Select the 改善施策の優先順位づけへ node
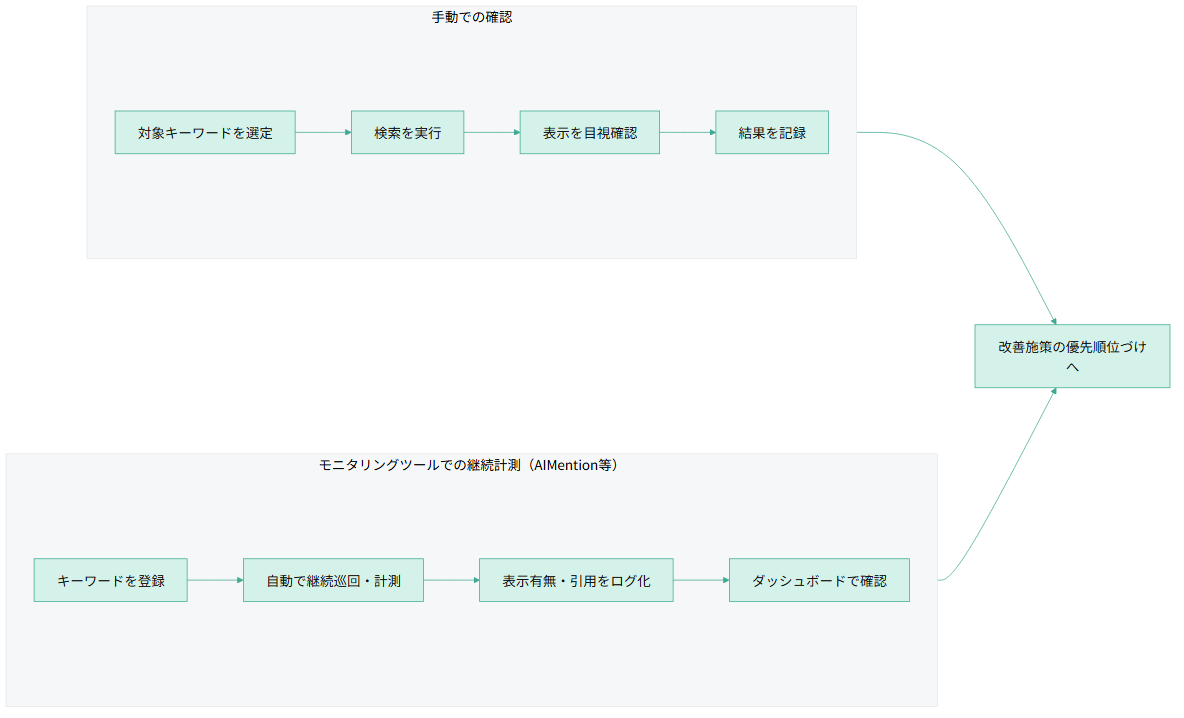Image resolution: width=1184 pixels, height=718 pixels. 1071,356
